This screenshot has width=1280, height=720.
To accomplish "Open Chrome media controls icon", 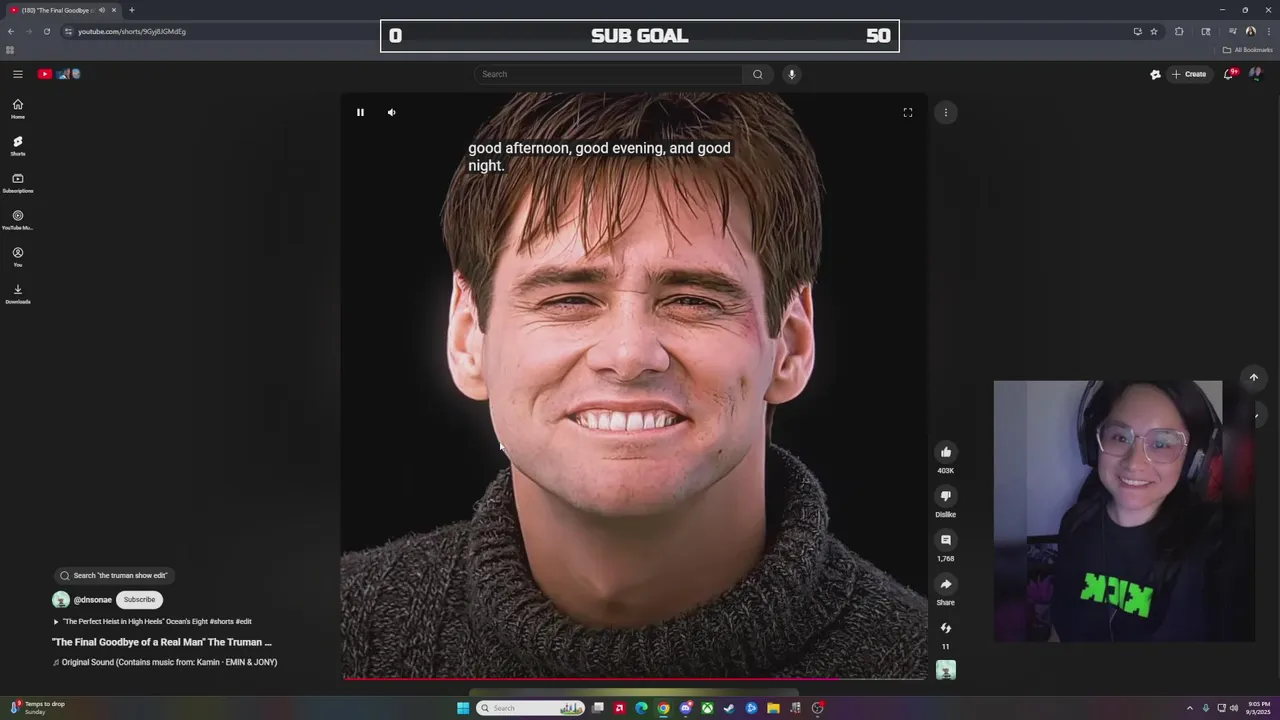I will pos(1233,31).
